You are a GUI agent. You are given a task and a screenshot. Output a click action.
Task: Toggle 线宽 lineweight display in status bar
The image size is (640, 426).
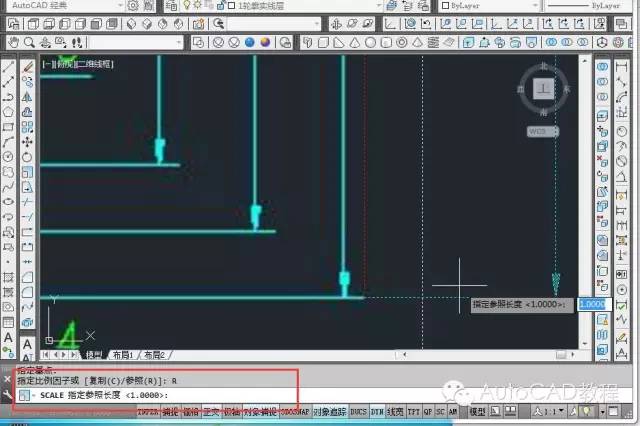(x=395, y=412)
